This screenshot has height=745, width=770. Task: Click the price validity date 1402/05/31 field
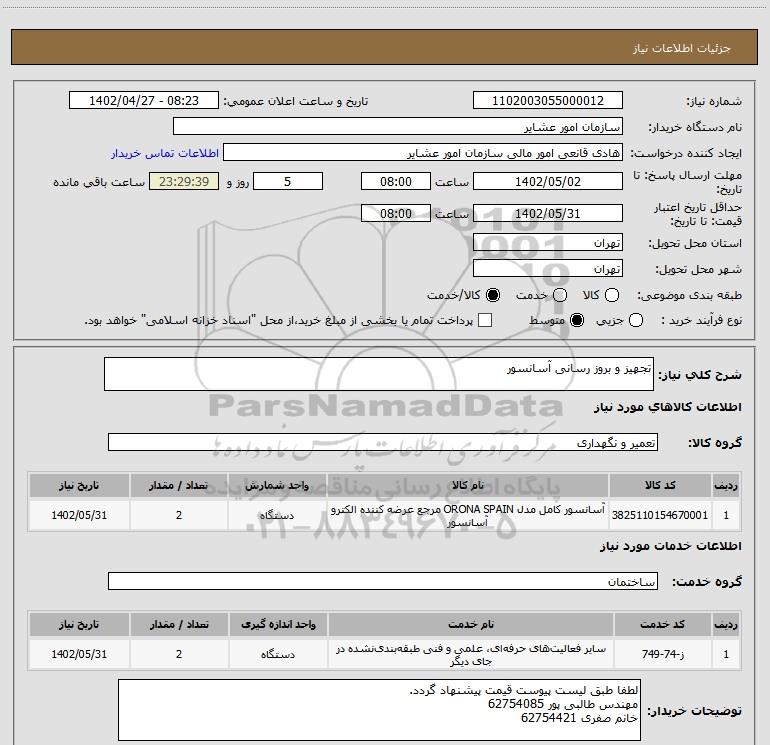click(x=548, y=213)
